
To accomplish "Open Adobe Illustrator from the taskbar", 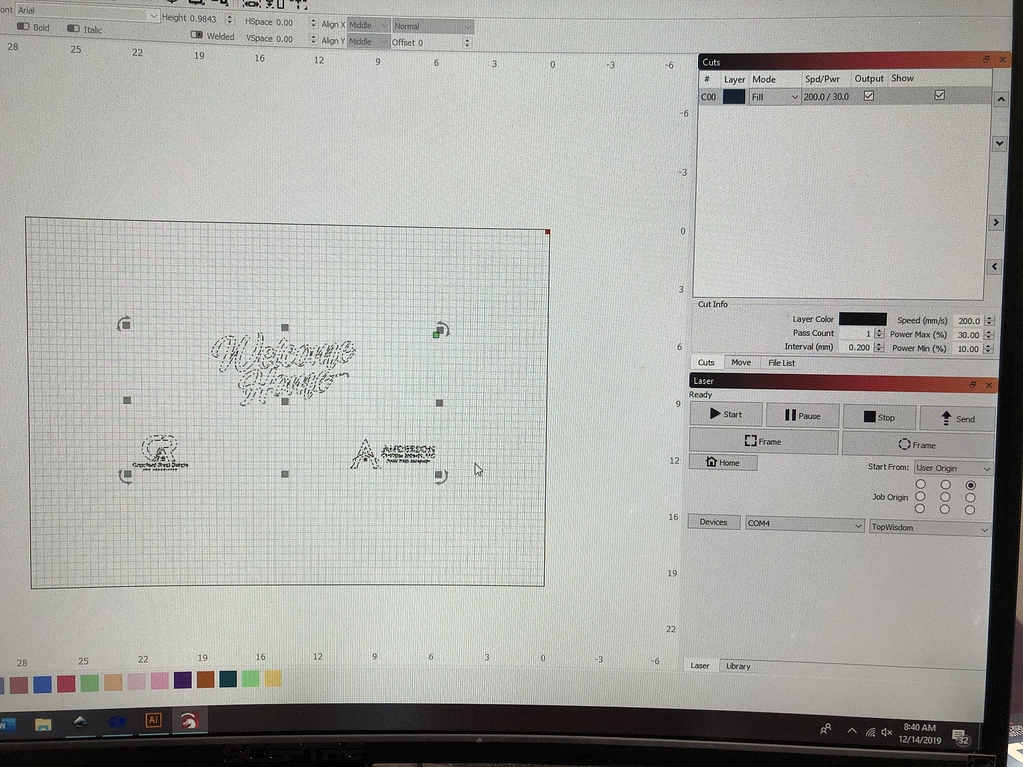I will coord(154,720).
